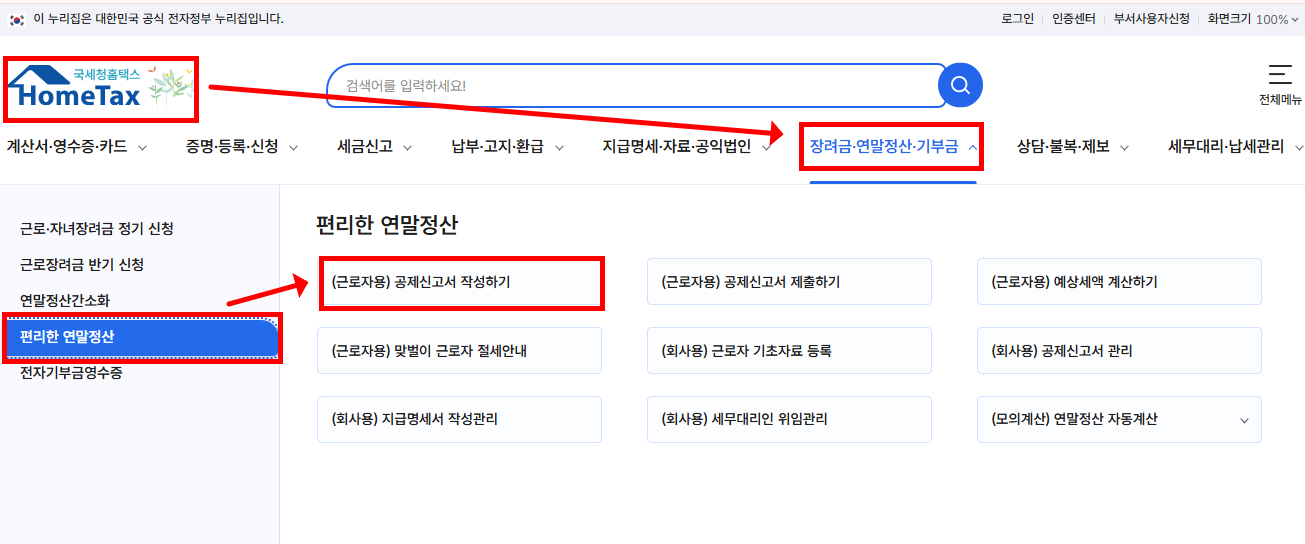Collapse the 장려금·연말정산·기부금 menu
1305x544 pixels.
(x=894, y=147)
